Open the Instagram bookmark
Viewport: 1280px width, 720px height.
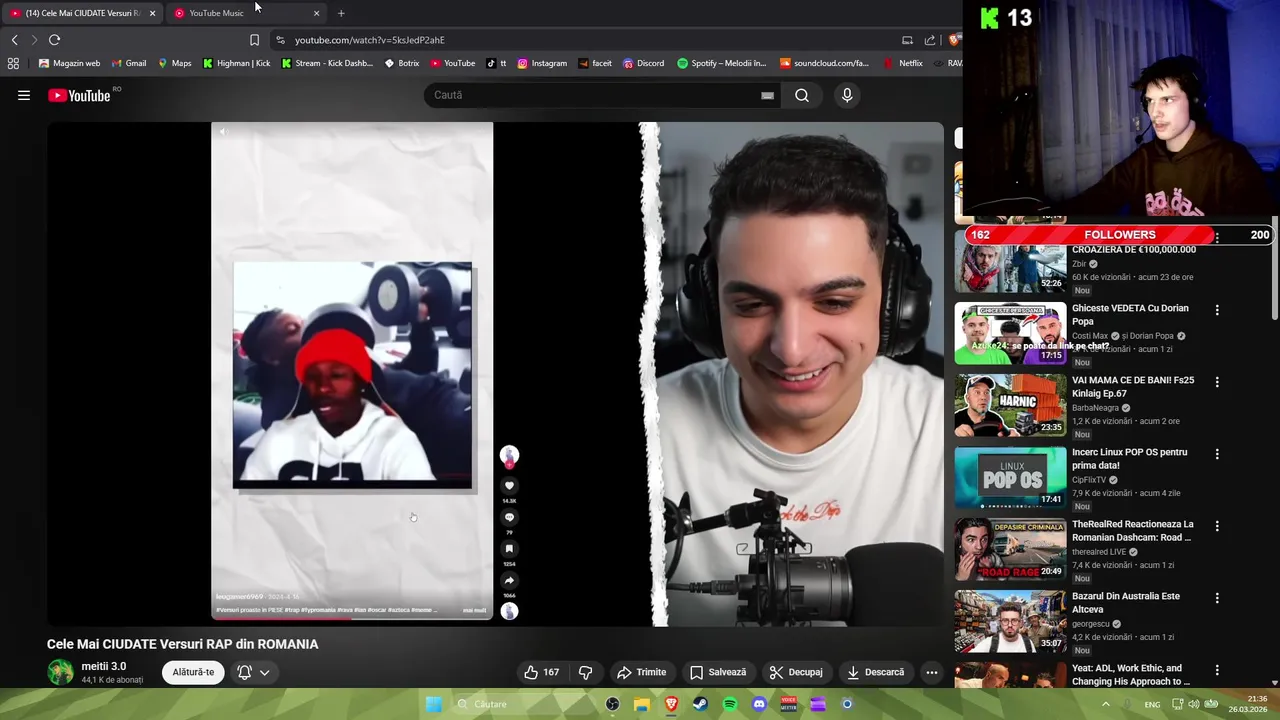point(541,63)
